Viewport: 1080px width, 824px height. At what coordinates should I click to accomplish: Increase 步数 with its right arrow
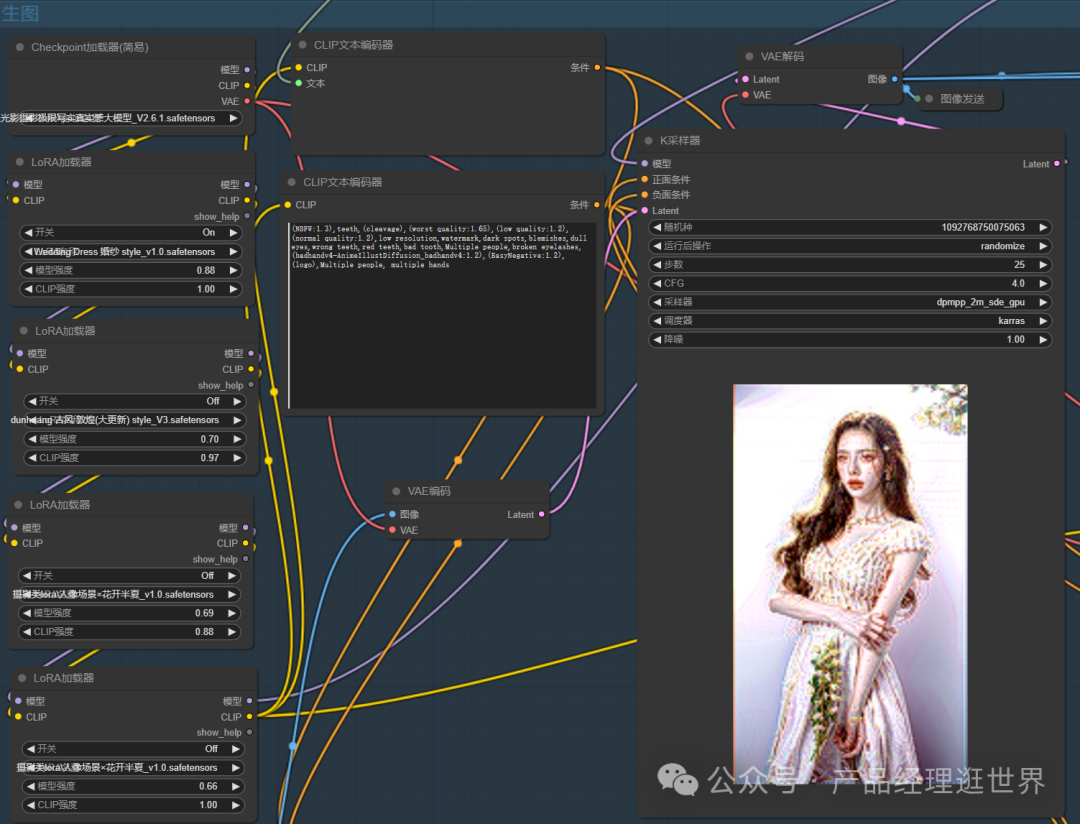coord(1043,265)
